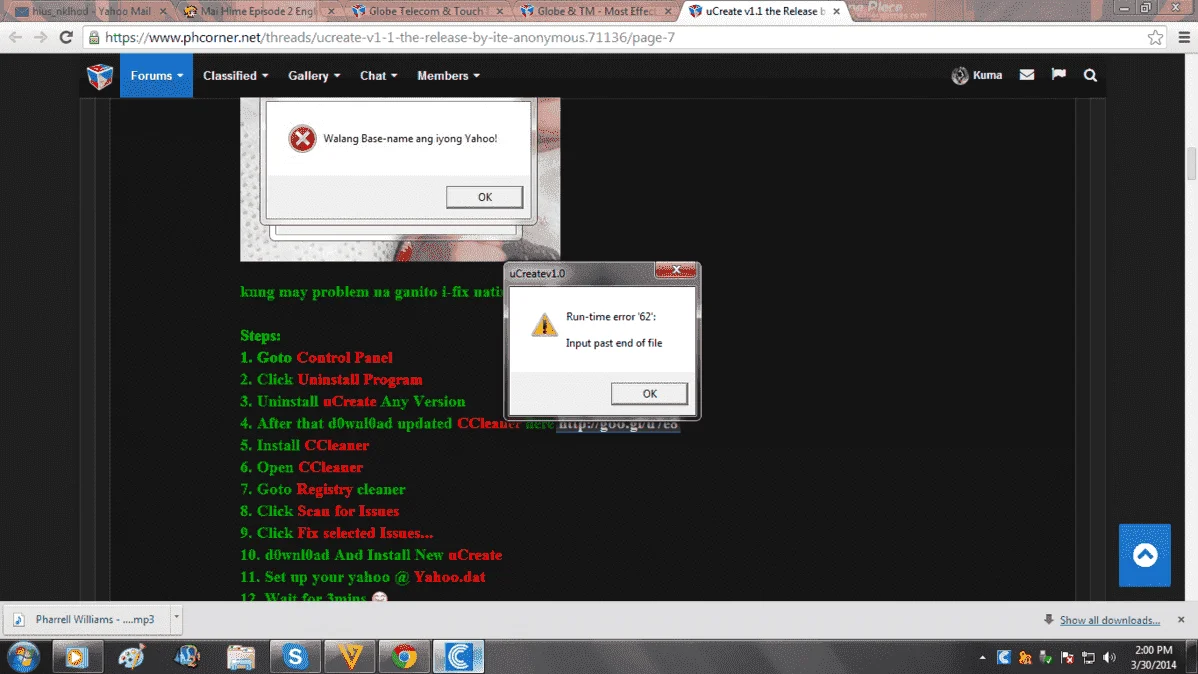Open the Paint palette taskbar icon
Screen dimensions: 1198x674
pyautogui.click(x=131, y=656)
